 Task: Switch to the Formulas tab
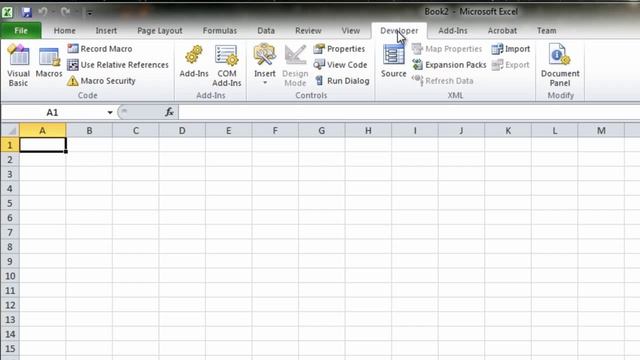pyautogui.click(x=220, y=31)
